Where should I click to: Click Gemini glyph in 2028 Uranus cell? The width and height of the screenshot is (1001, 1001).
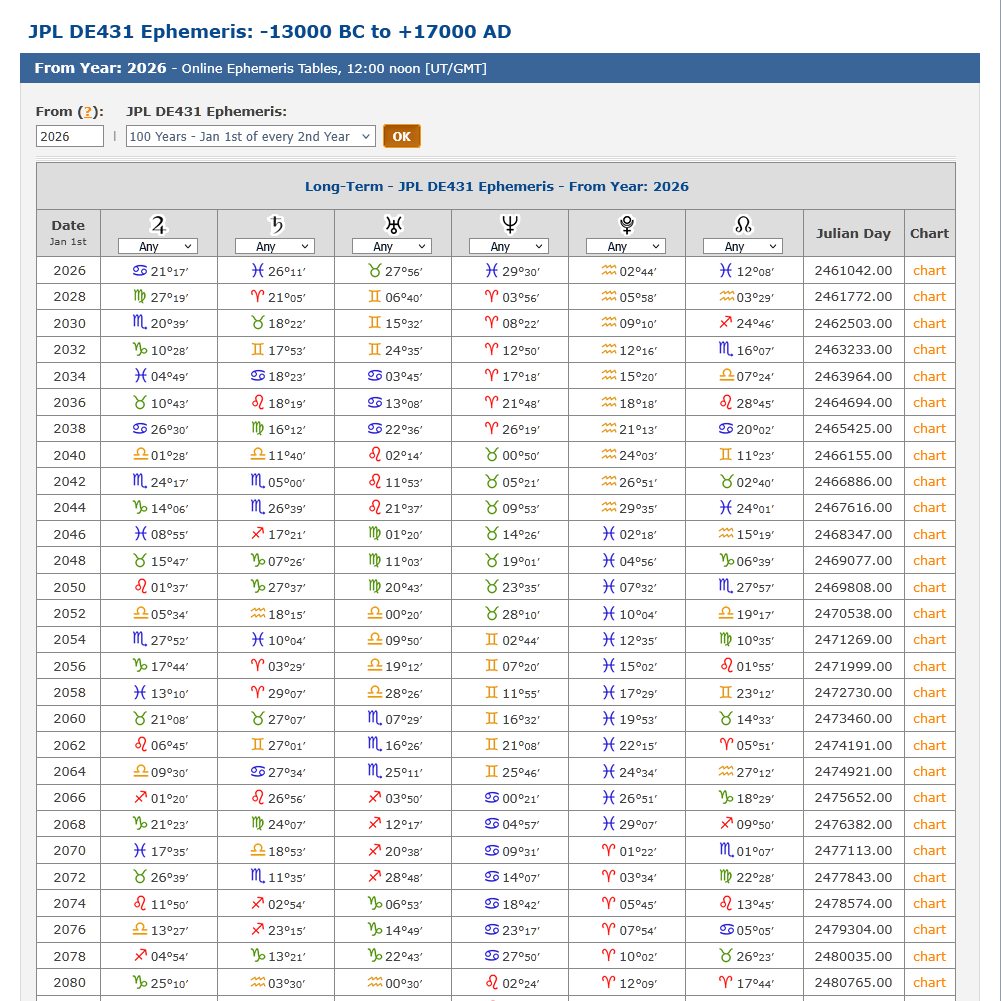(375, 297)
